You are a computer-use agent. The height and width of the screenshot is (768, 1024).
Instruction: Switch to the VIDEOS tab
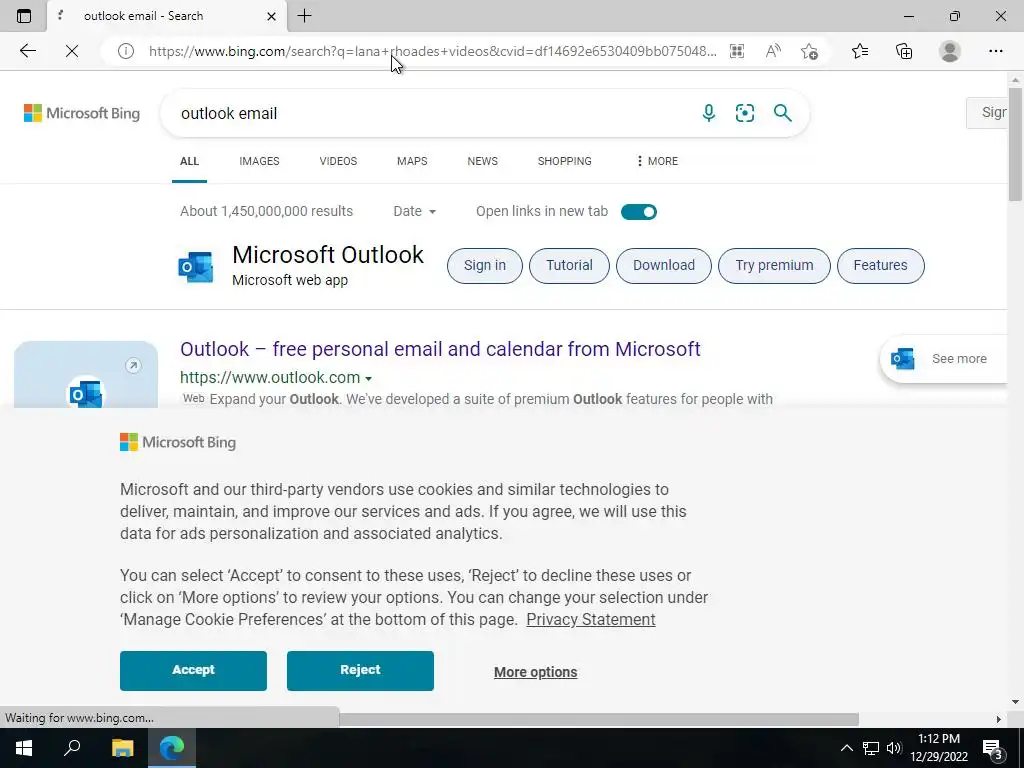point(338,161)
